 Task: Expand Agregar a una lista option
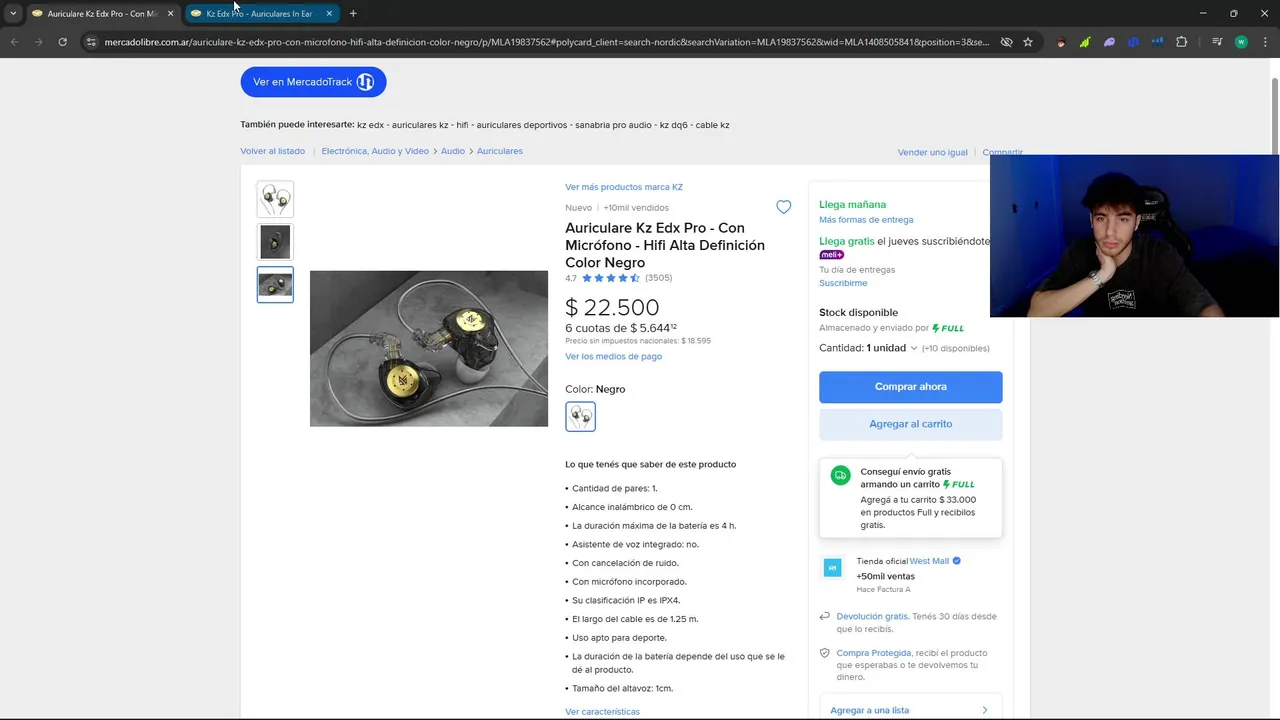coord(910,709)
